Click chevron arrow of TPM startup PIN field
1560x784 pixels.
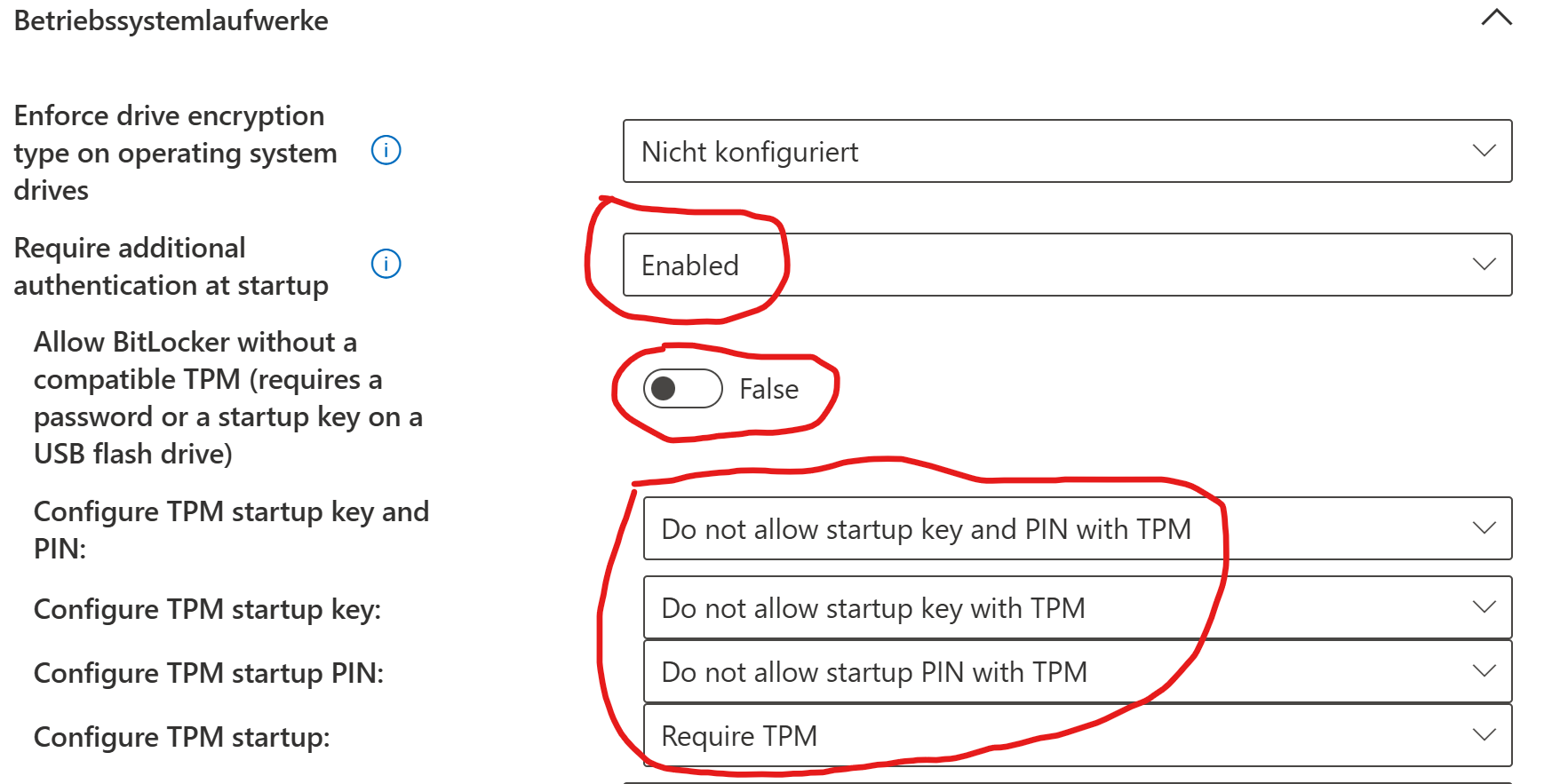pos(1484,670)
